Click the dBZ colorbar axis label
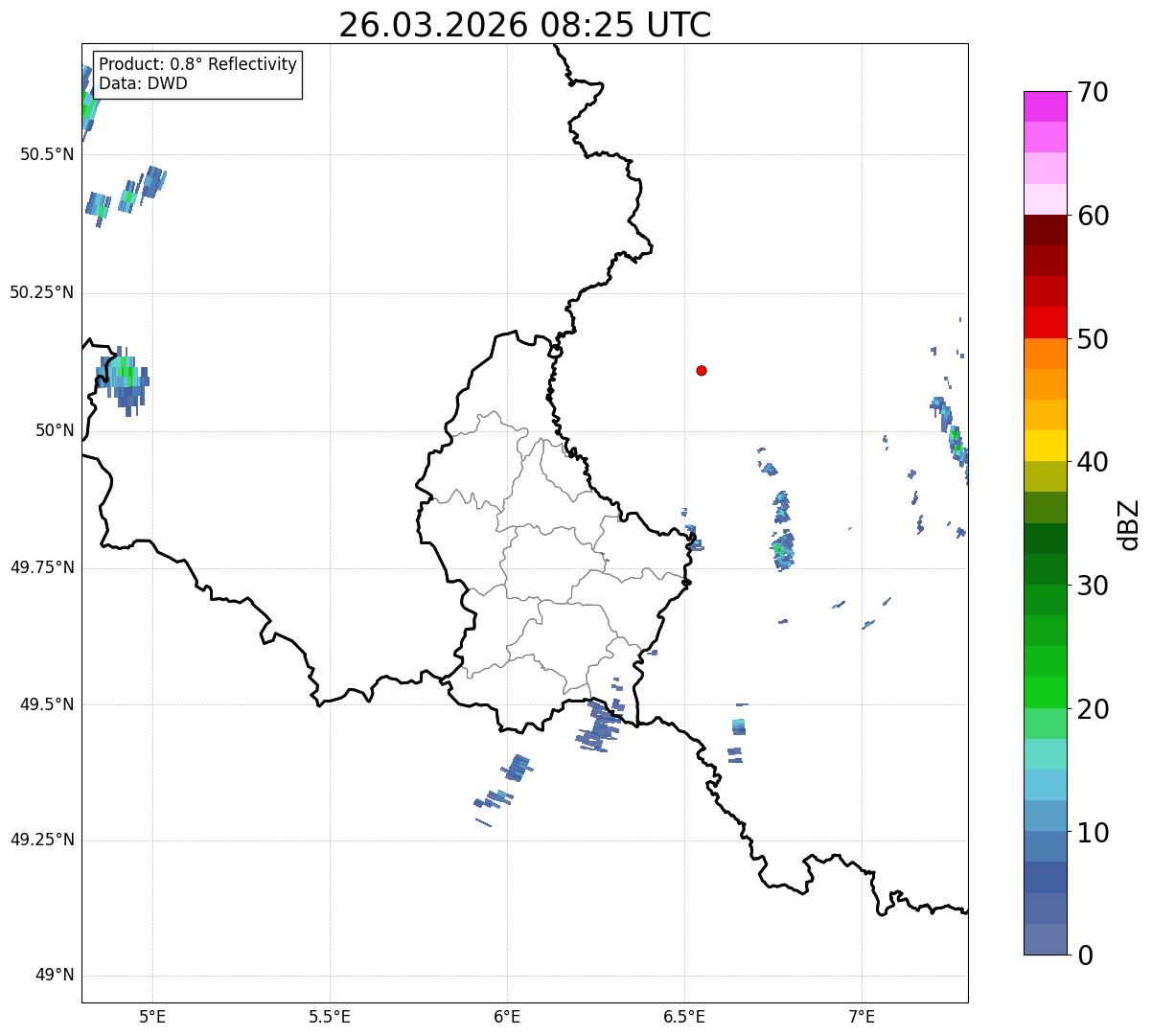1152x1036 pixels. coord(1129,524)
